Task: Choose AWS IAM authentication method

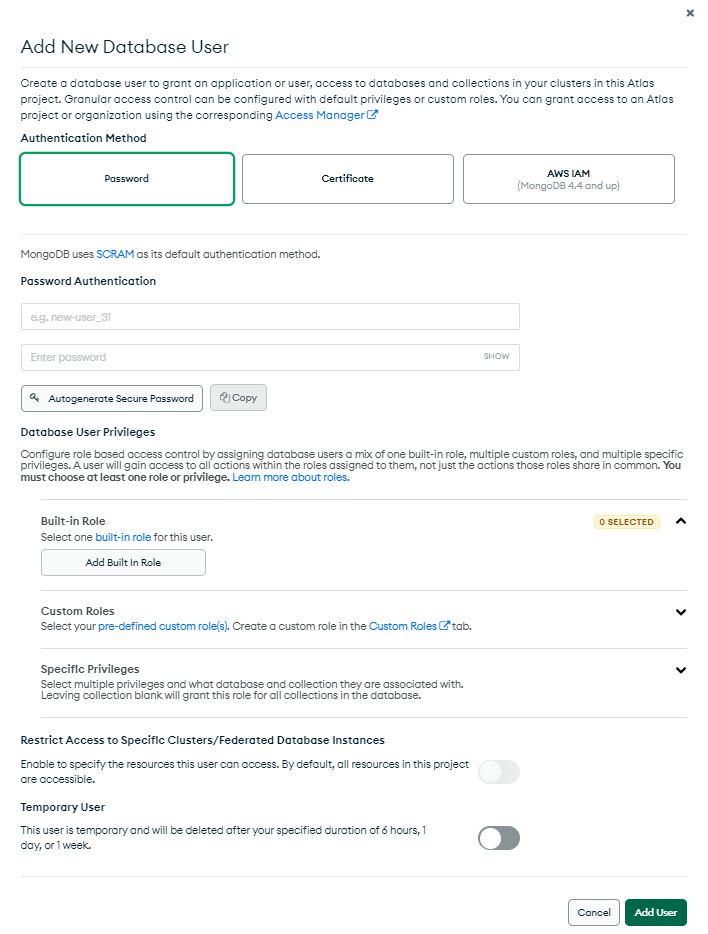Action: [569, 179]
